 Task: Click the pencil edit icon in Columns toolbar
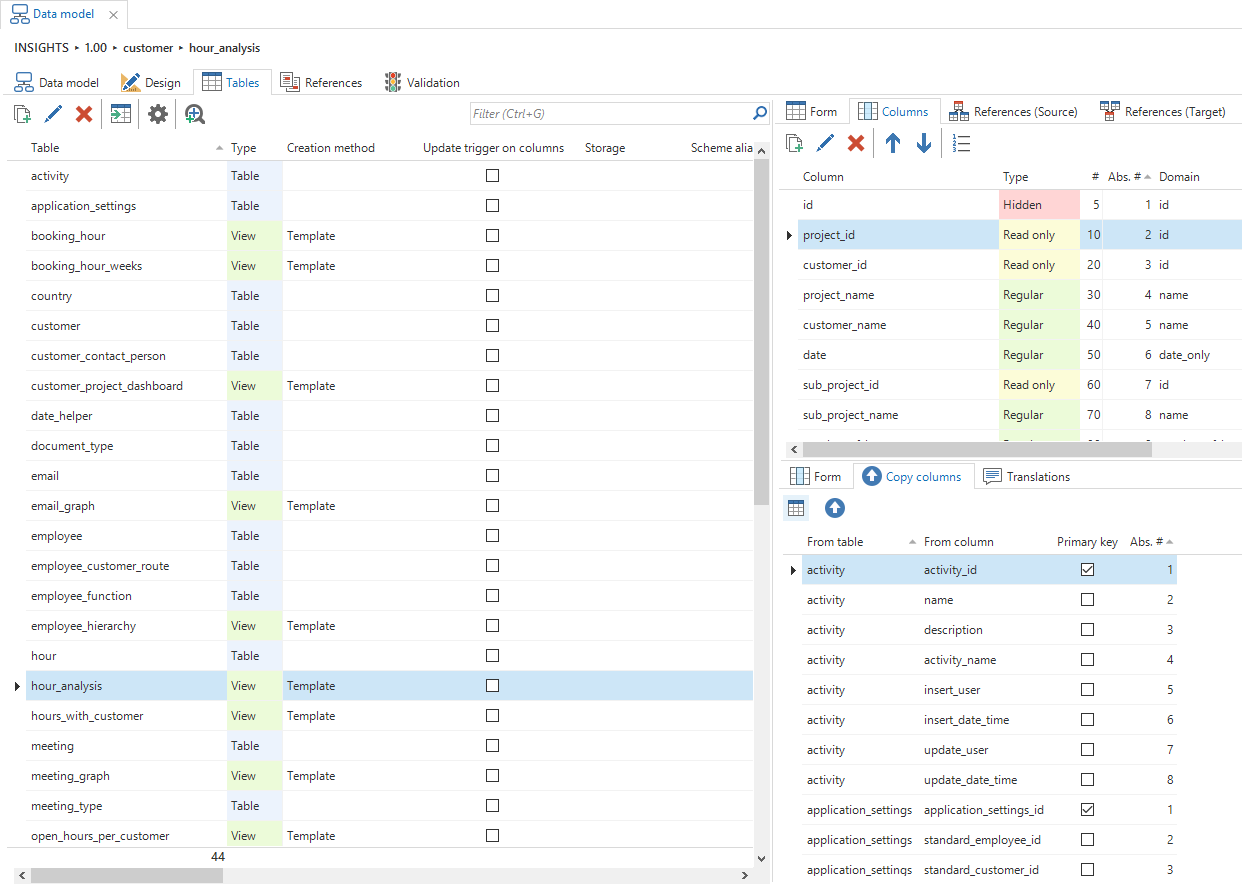pos(825,144)
